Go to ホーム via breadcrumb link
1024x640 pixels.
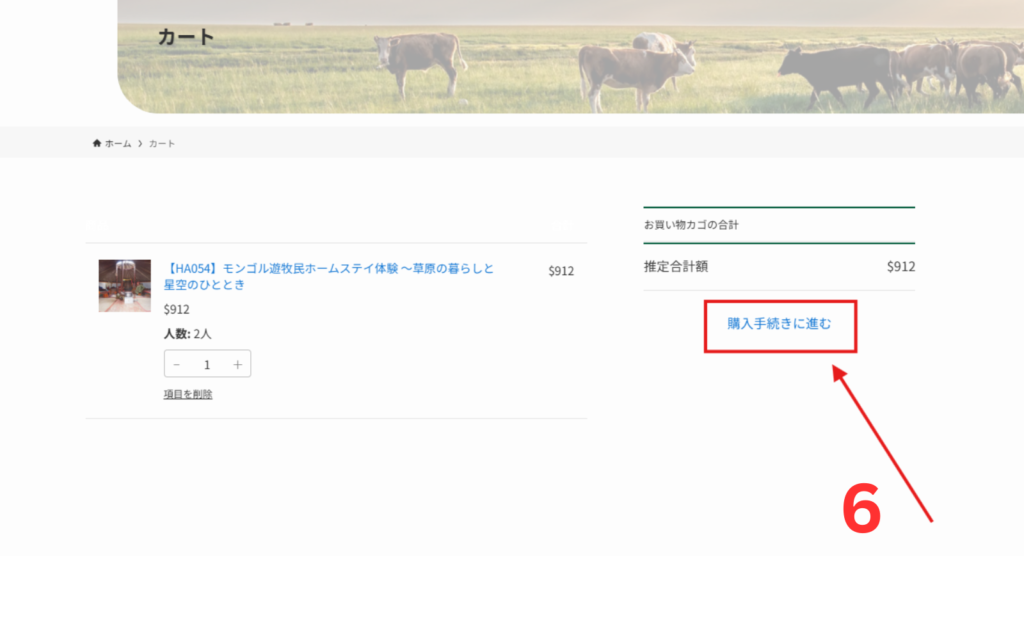click(x=118, y=144)
